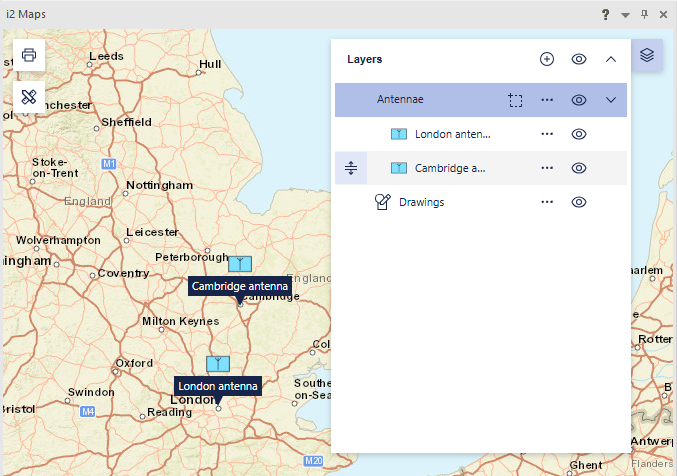677x476 pixels.
Task: Click the London antenna map marker icon
Action: pyautogui.click(x=218, y=363)
